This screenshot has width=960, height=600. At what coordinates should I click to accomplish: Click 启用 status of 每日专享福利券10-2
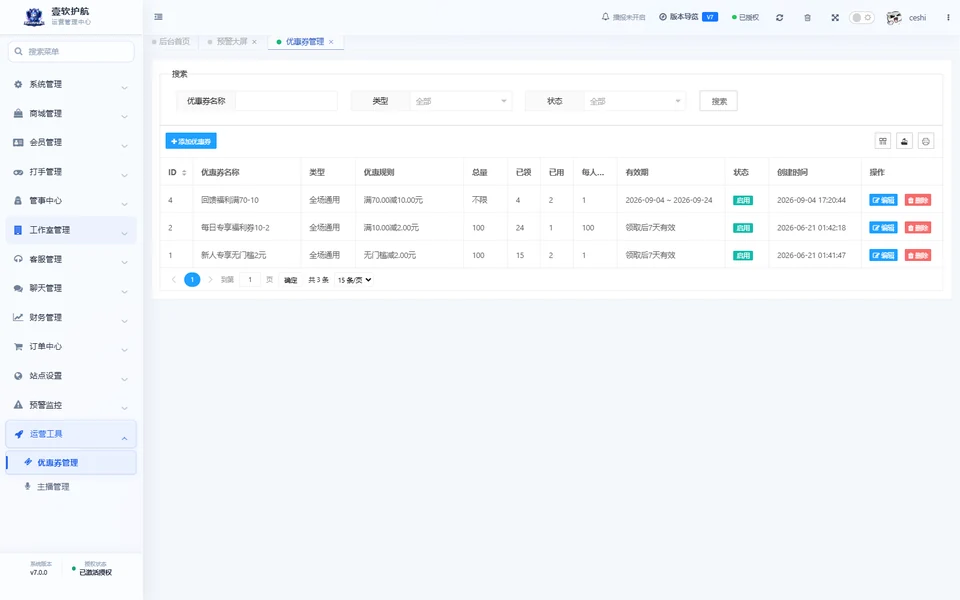743,228
